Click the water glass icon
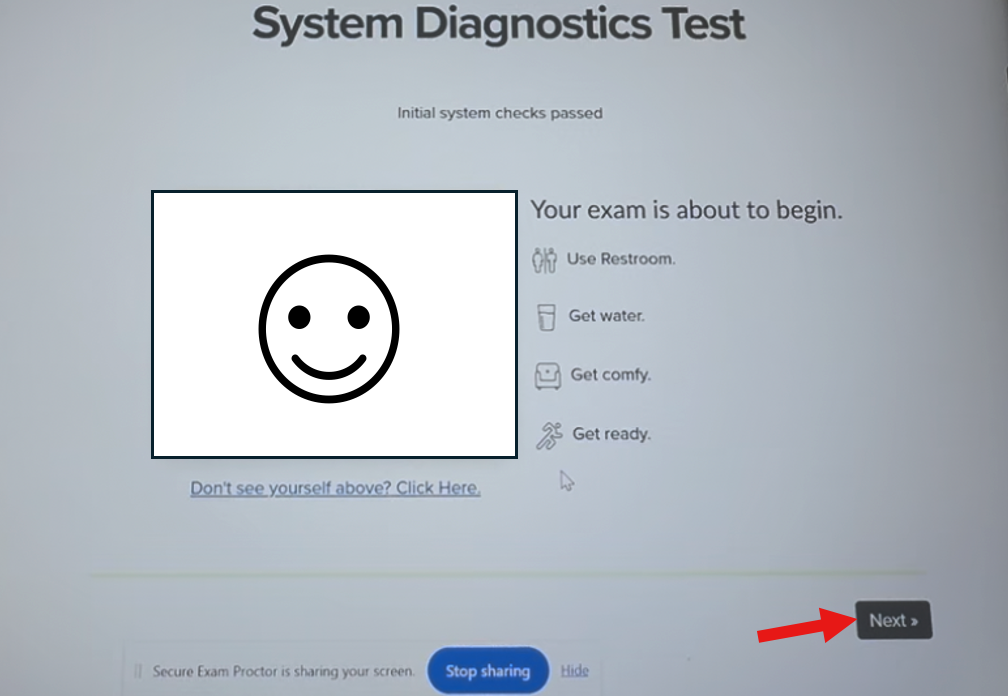 point(546,317)
